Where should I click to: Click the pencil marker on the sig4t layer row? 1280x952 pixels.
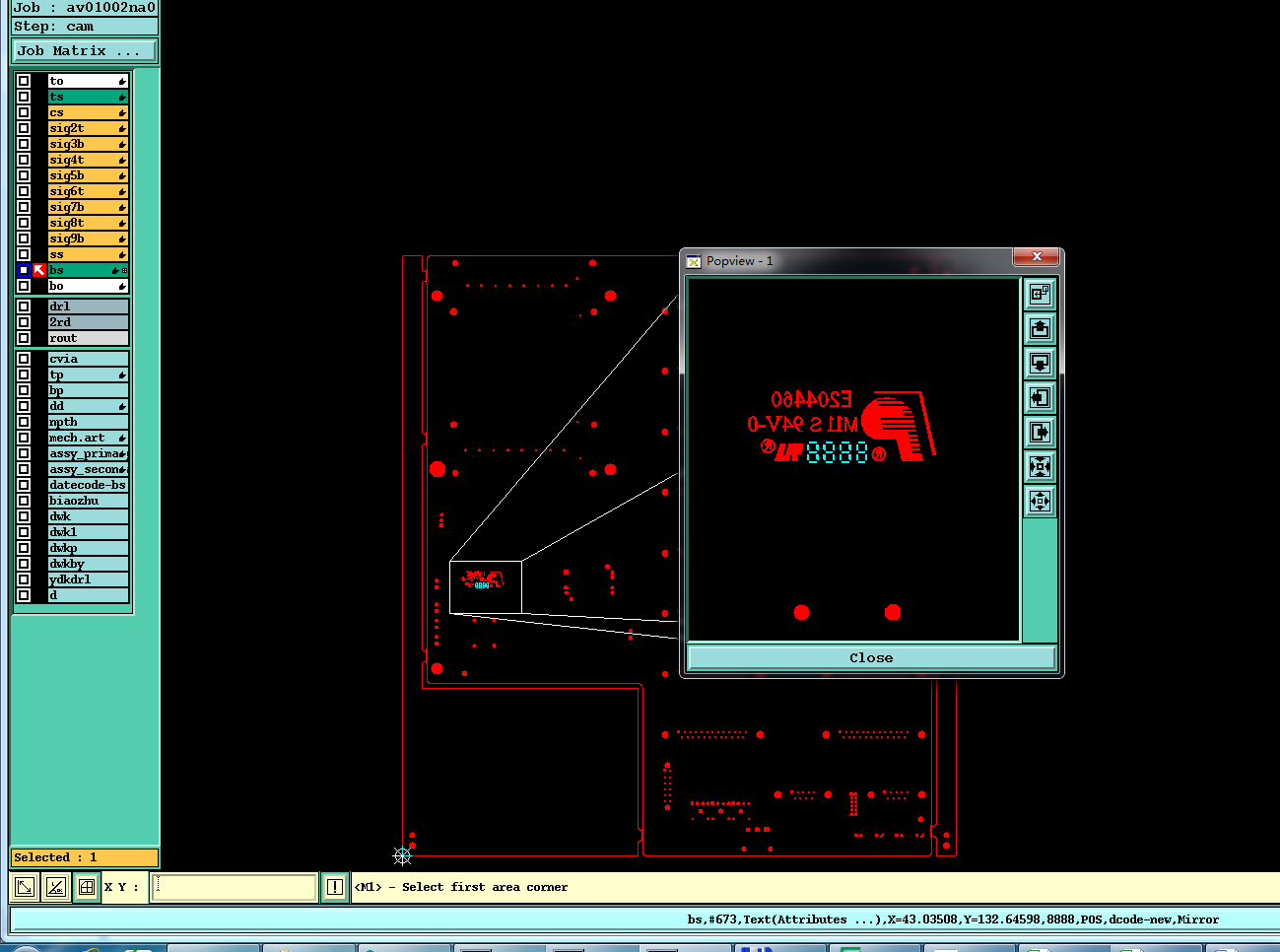pos(122,160)
